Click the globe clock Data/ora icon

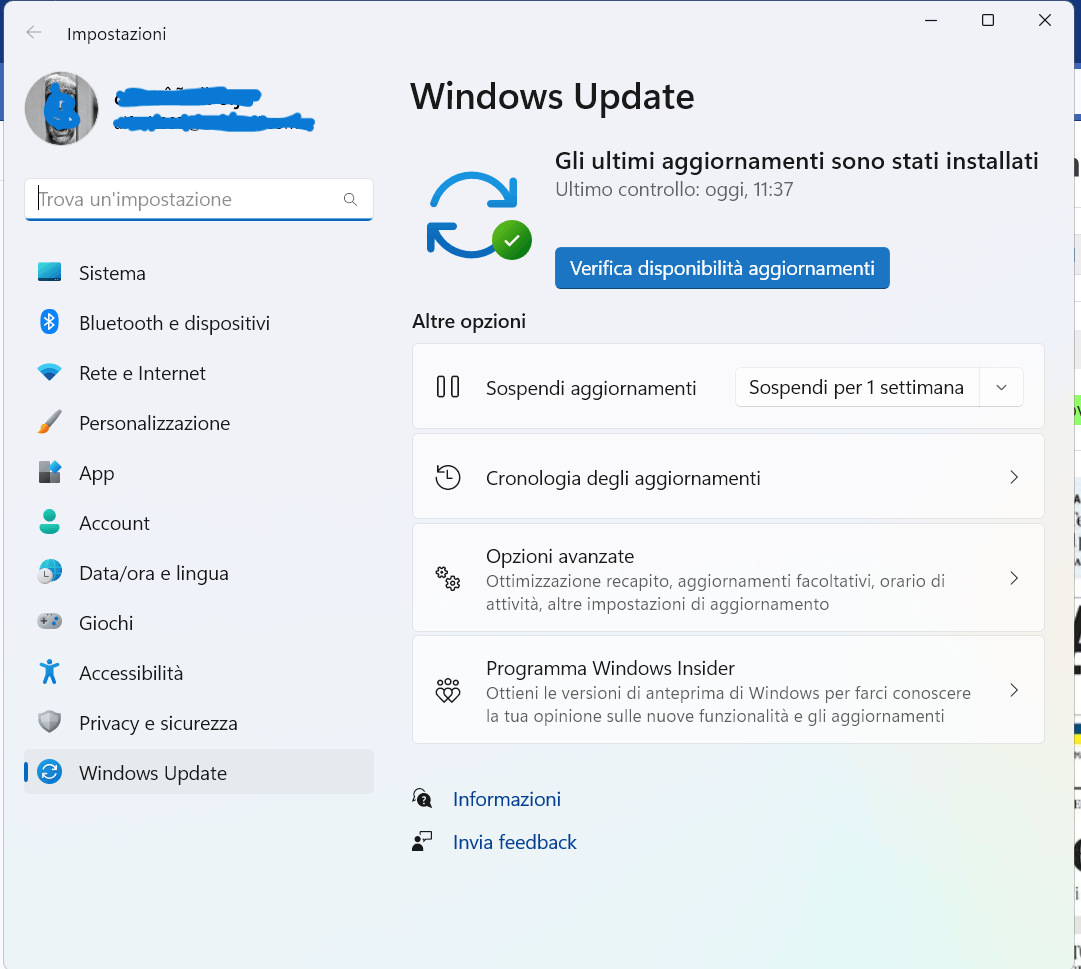pyautogui.click(x=50, y=572)
